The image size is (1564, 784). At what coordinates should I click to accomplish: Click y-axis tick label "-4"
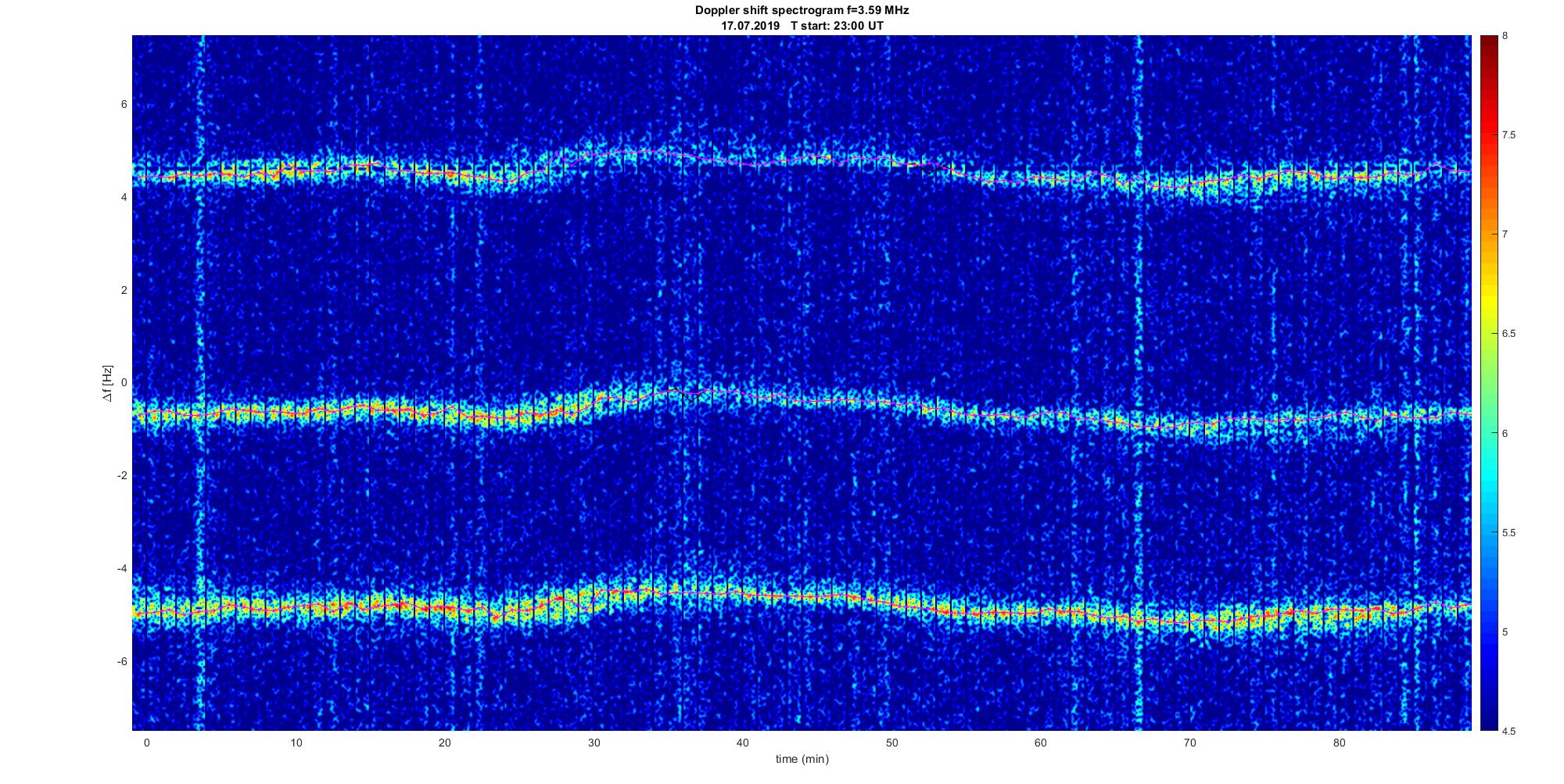point(123,568)
